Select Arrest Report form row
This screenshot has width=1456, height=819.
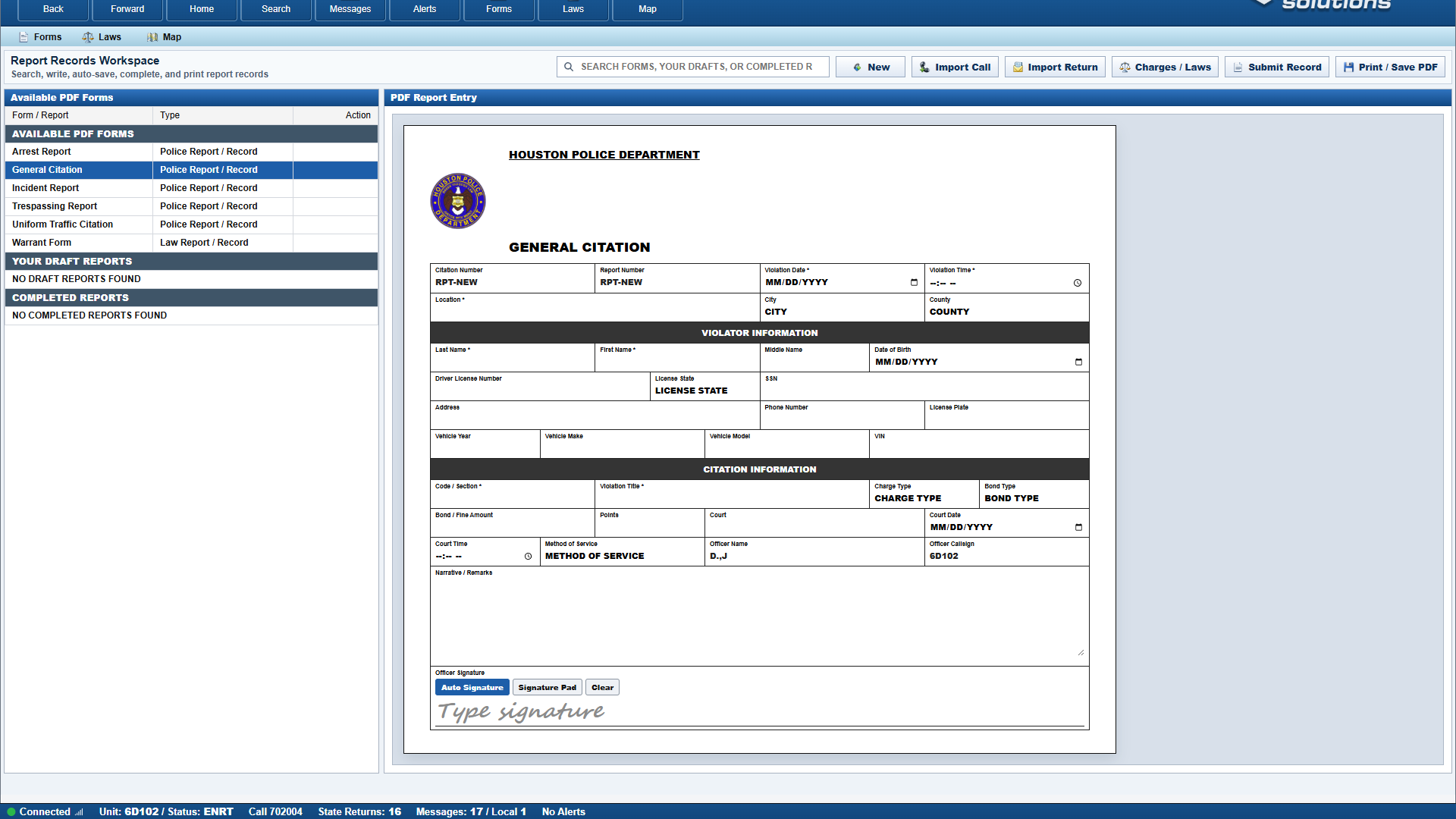point(191,152)
